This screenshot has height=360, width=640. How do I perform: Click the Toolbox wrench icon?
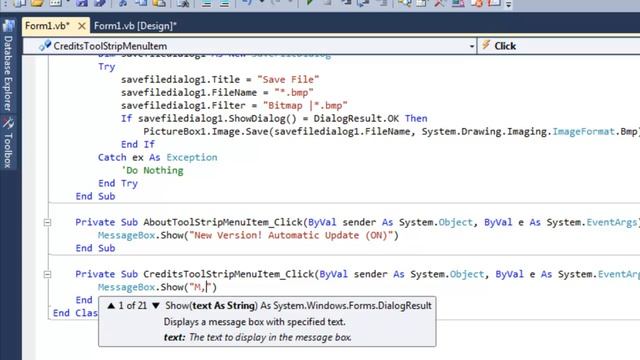8,123
